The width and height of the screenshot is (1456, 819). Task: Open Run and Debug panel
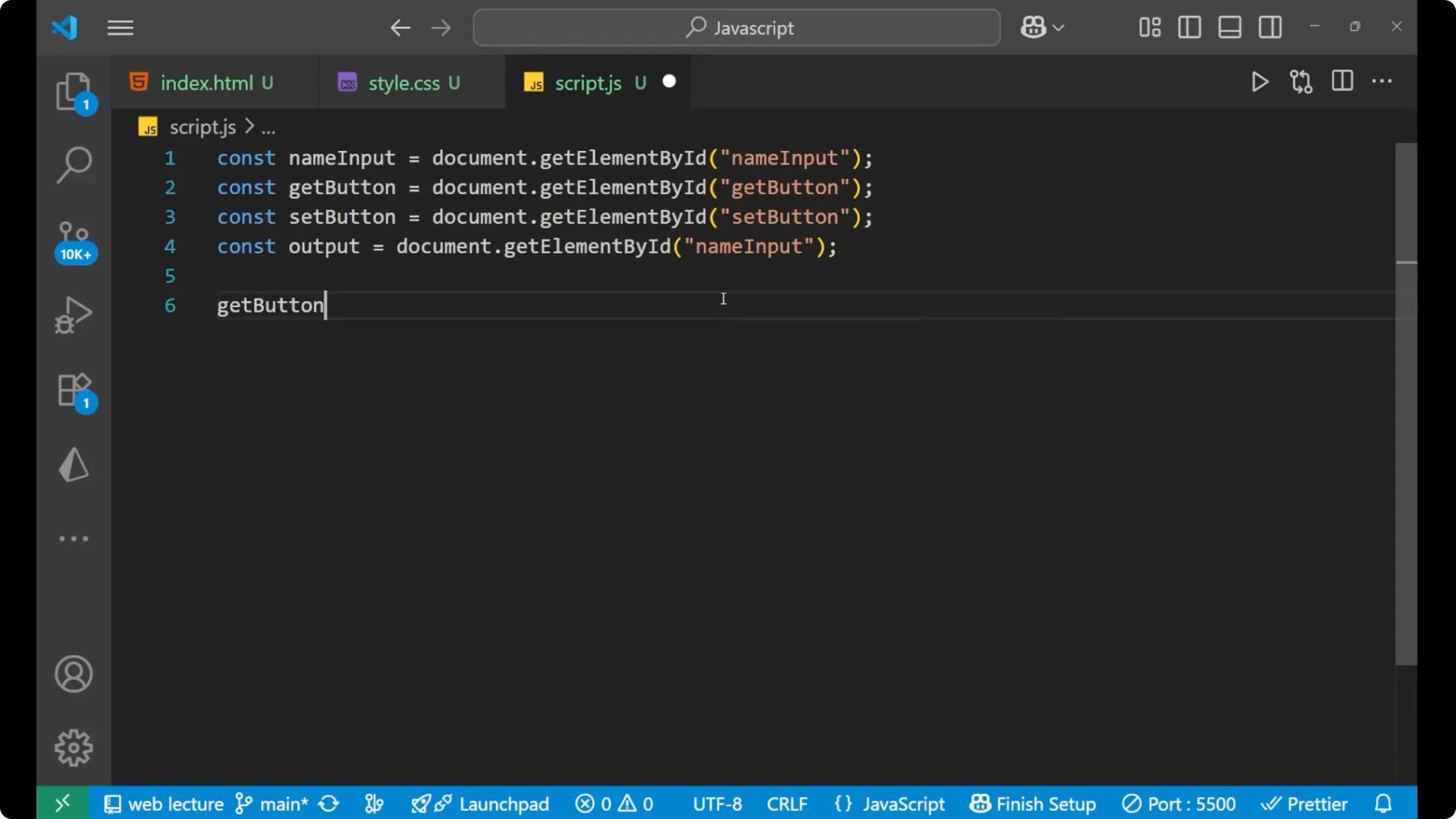coord(74,314)
